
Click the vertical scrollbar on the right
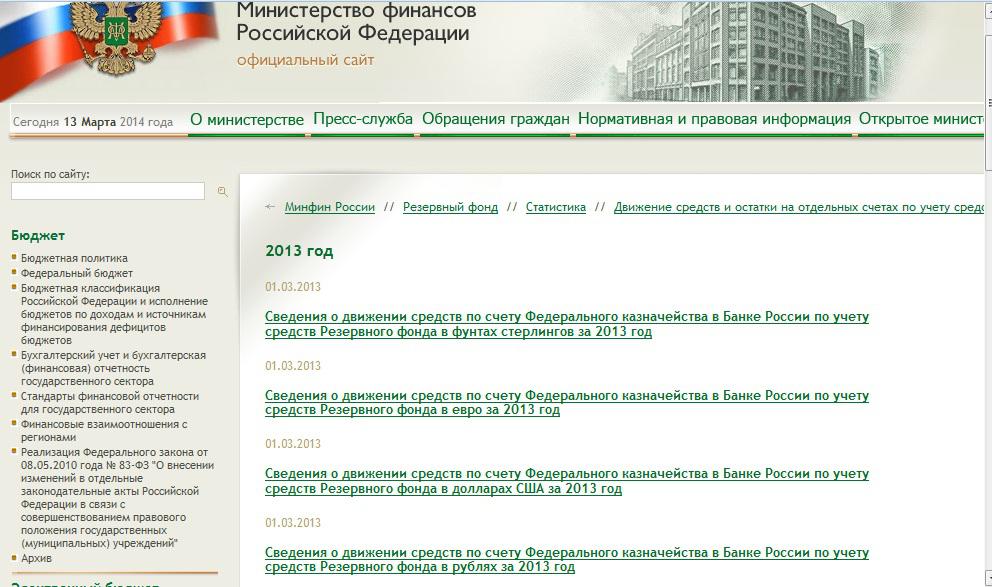tap(988, 294)
